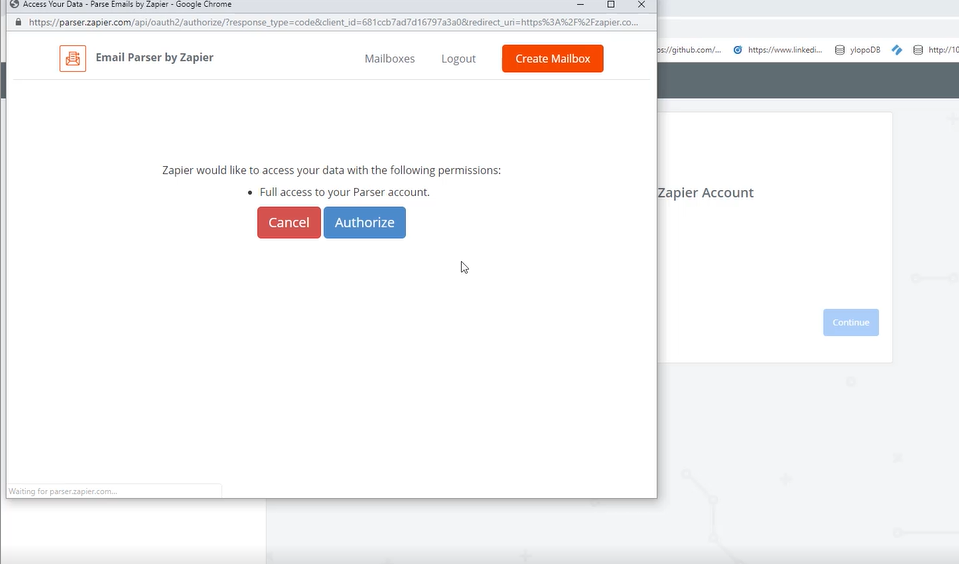959x564 pixels.
Task: Click the Email Parser envelope logo icon
Action: pyautogui.click(x=72, y=58)
